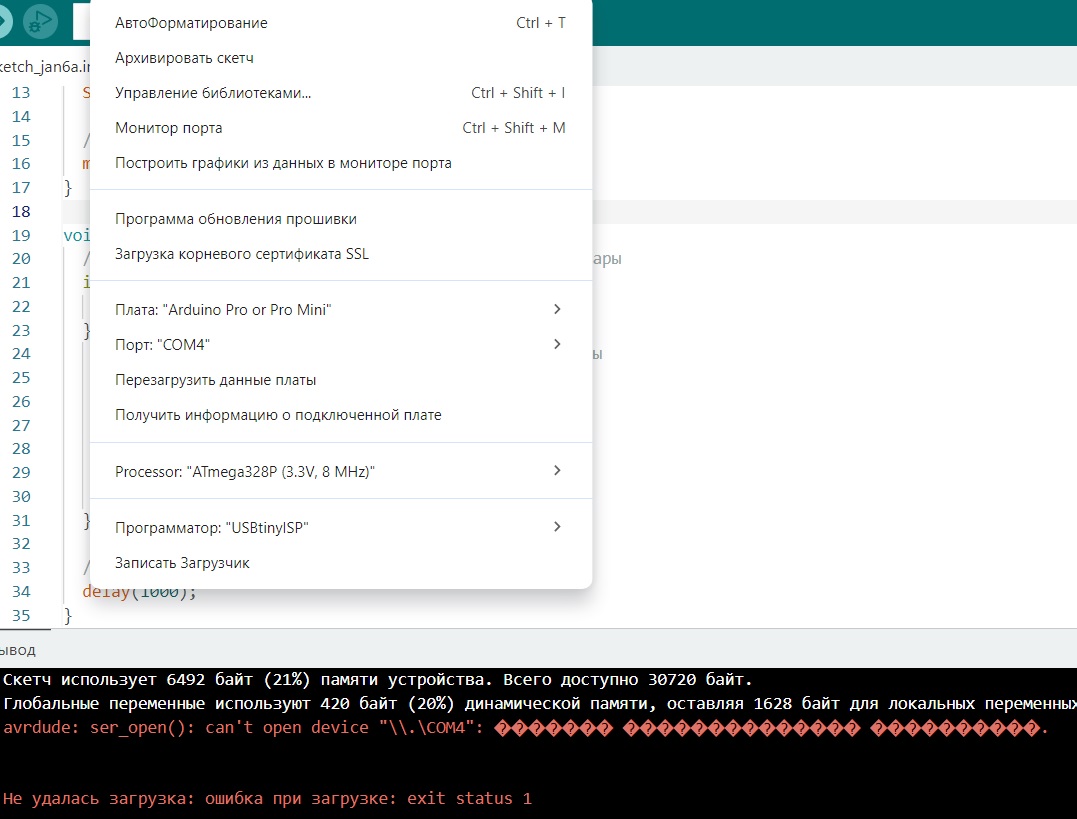Select Получить информацию о подключенной плате

(x=277, y=415)
